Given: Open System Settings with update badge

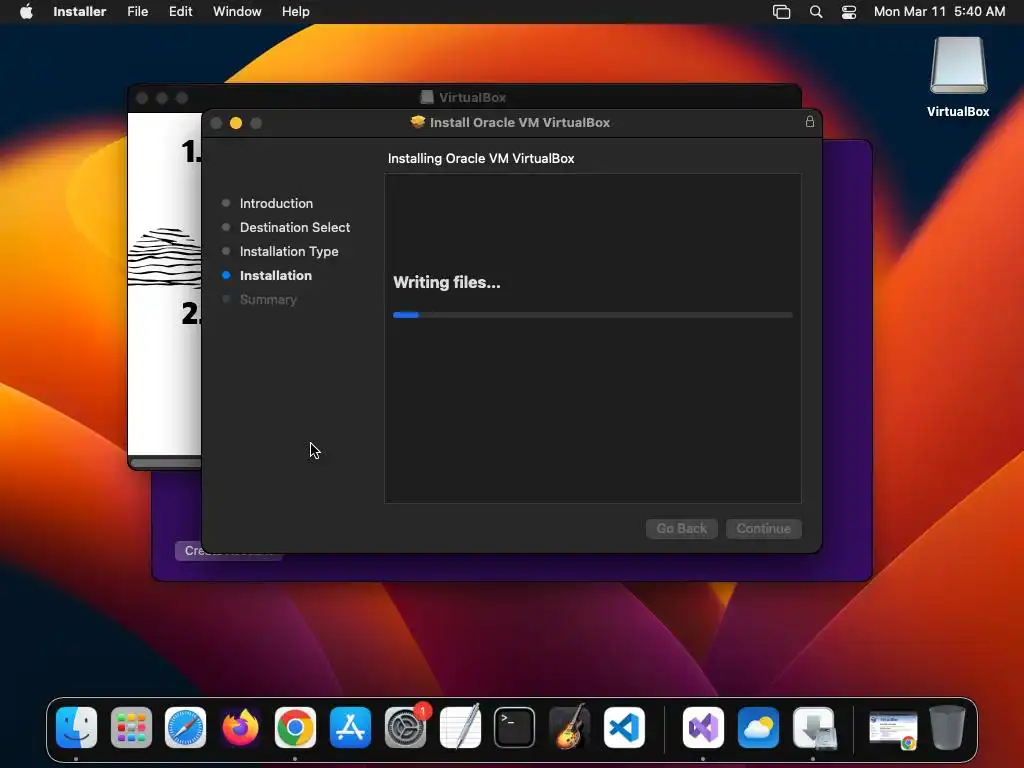Looking at the screenshot, I should [x=406, y=728].
